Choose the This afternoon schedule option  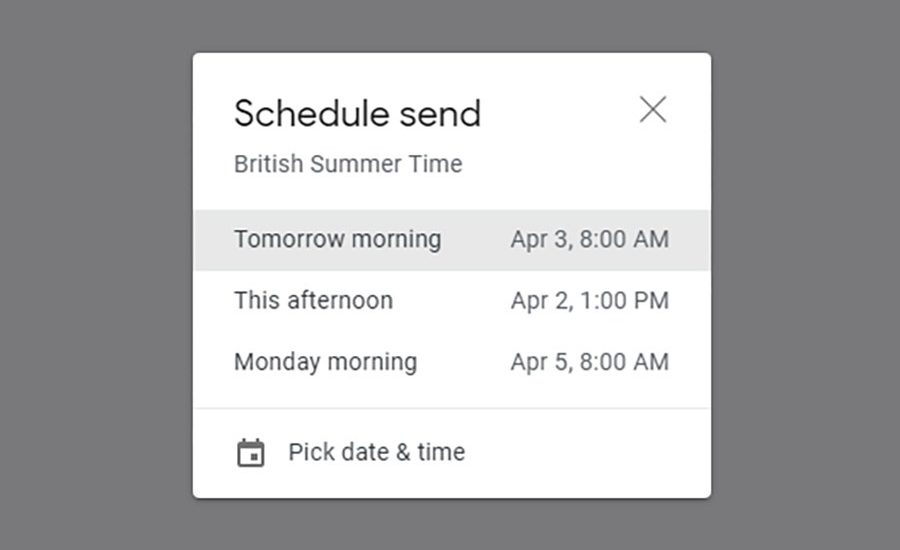point(452,301)
